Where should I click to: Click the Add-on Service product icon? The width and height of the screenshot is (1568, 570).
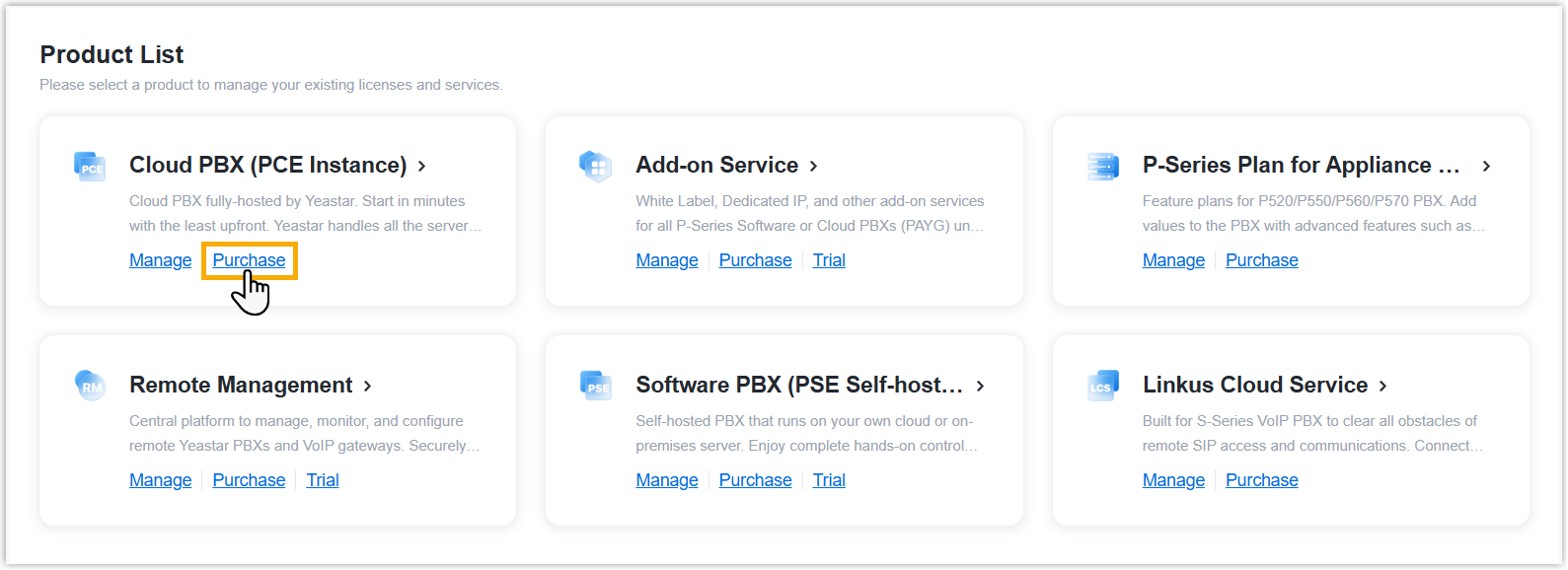[596, 166]
